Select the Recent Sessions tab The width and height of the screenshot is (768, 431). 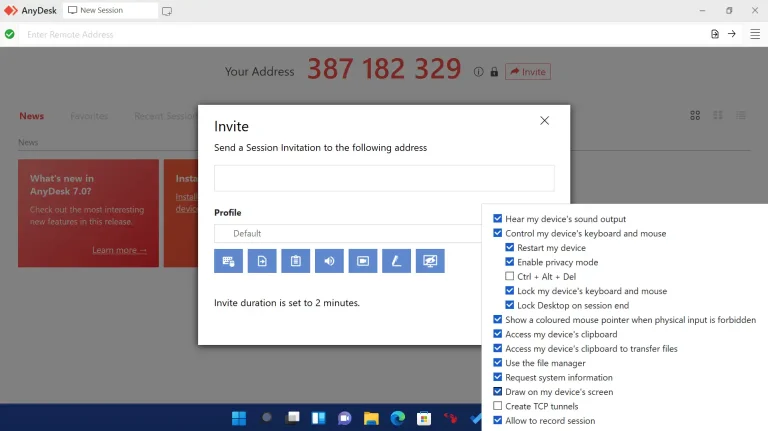pyautogui.click(x=166, y=116)
